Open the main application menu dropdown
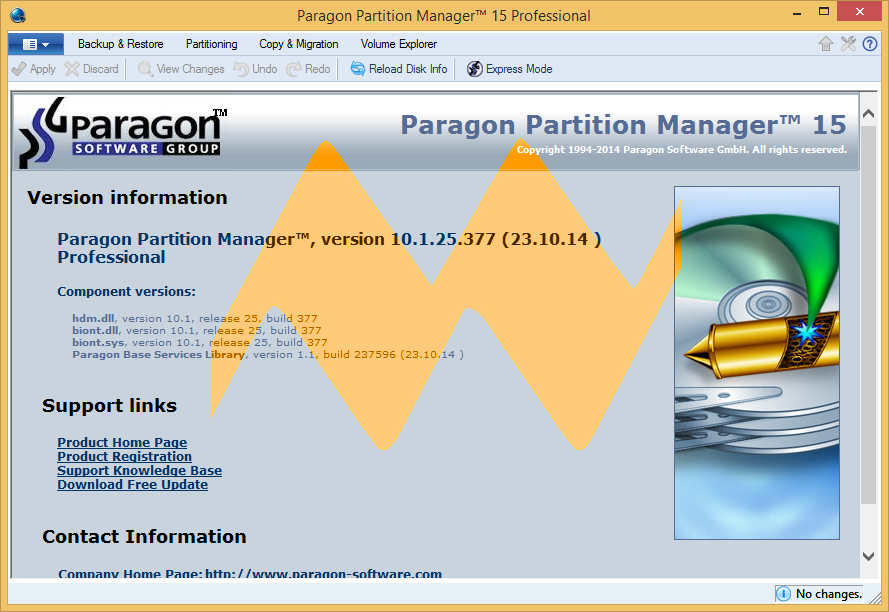 pyautogui.click(x=36, y=44)
